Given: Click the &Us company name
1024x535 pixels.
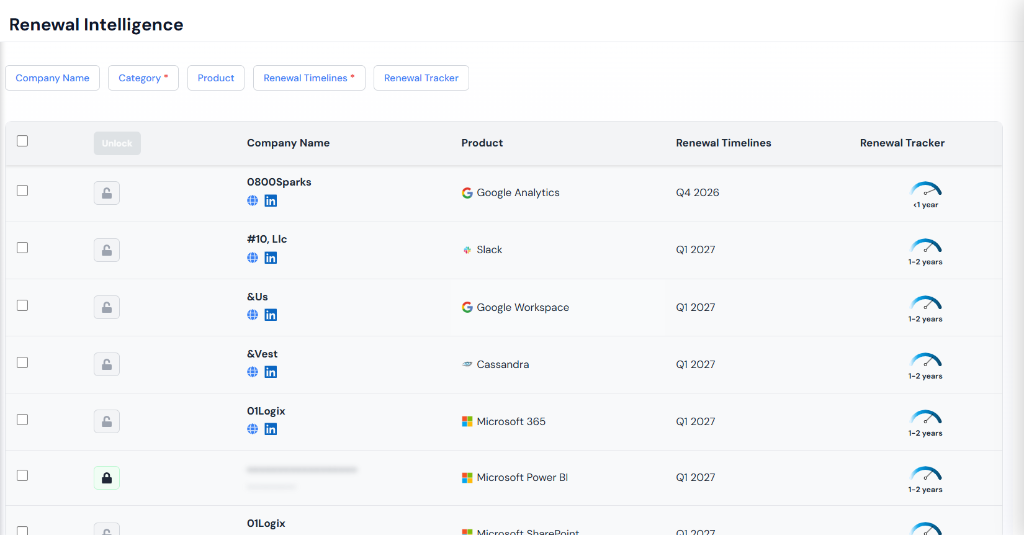Looking at the screenshot, I should tap(257, 297).
